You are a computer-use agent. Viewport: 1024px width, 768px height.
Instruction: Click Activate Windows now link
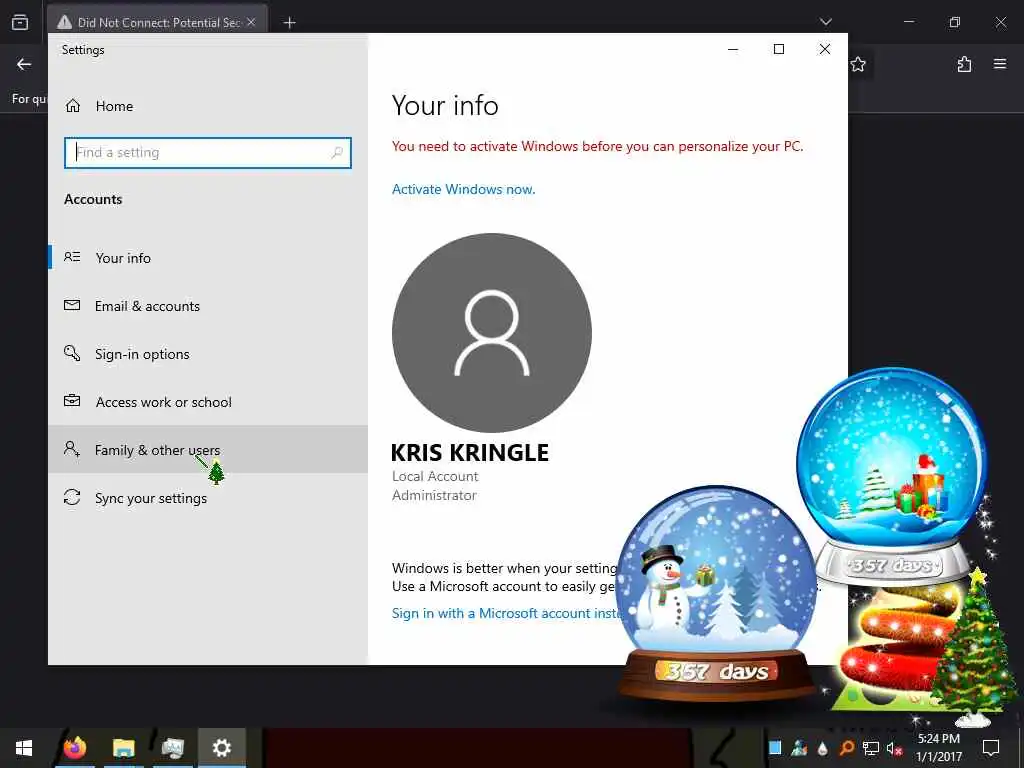pos(464,189)
